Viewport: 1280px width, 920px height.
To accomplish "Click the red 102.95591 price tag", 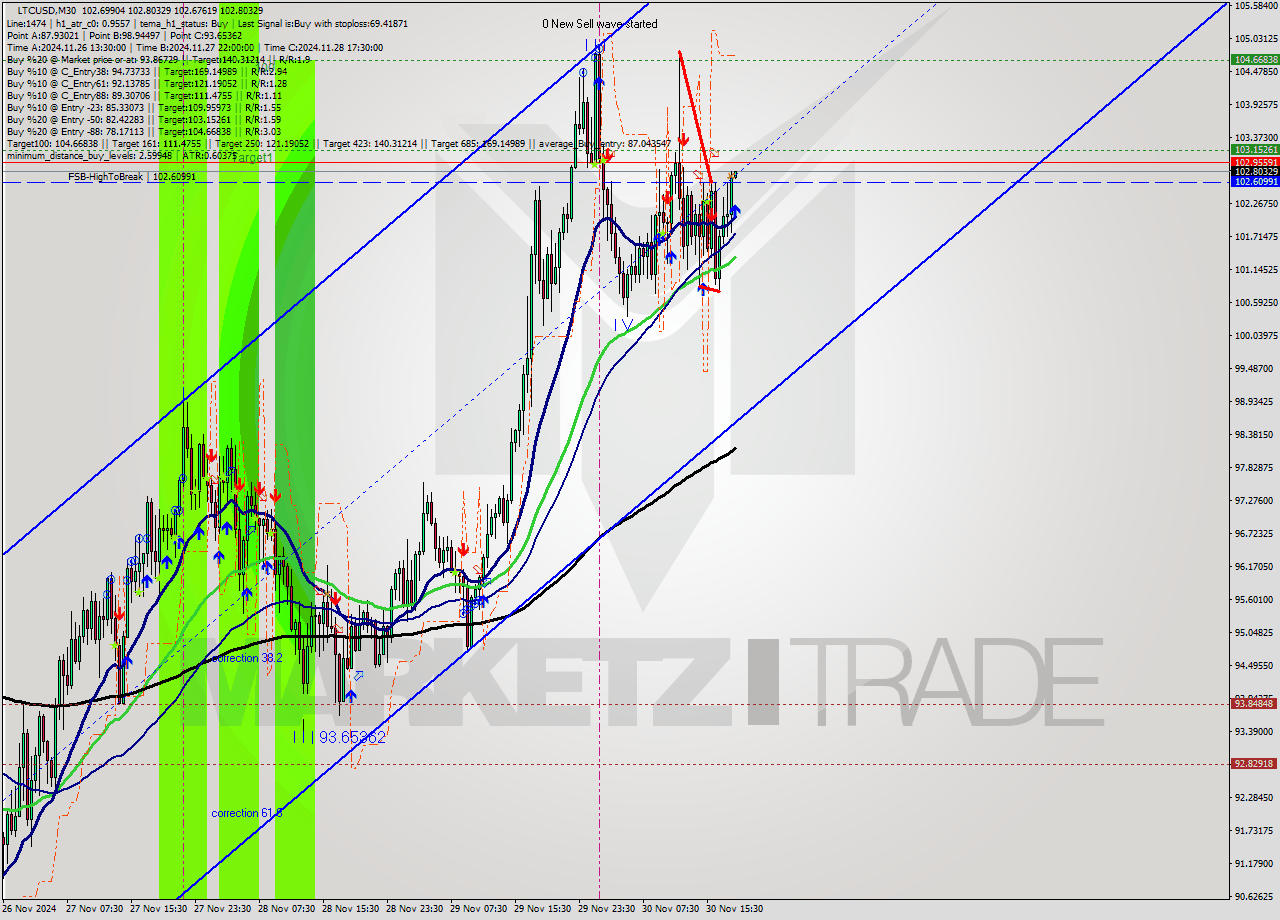I will pyautogui.click(x=1254, y=162).
